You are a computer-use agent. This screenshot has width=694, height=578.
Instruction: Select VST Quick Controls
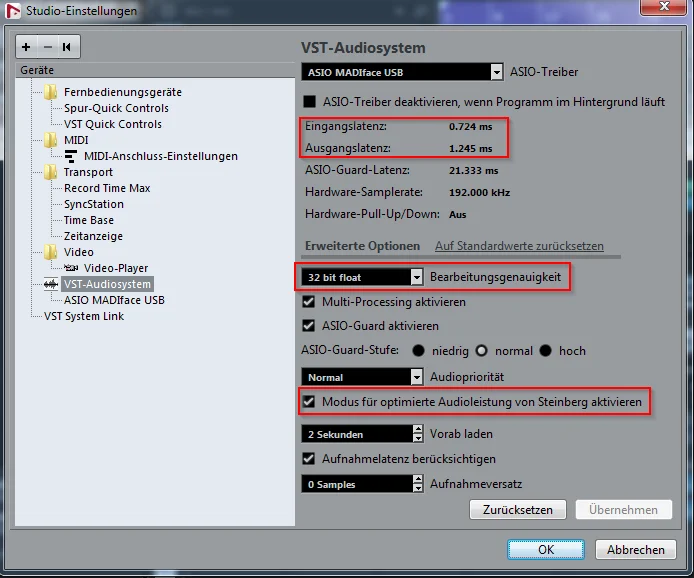pyautogui.click(x=112, y=124)
